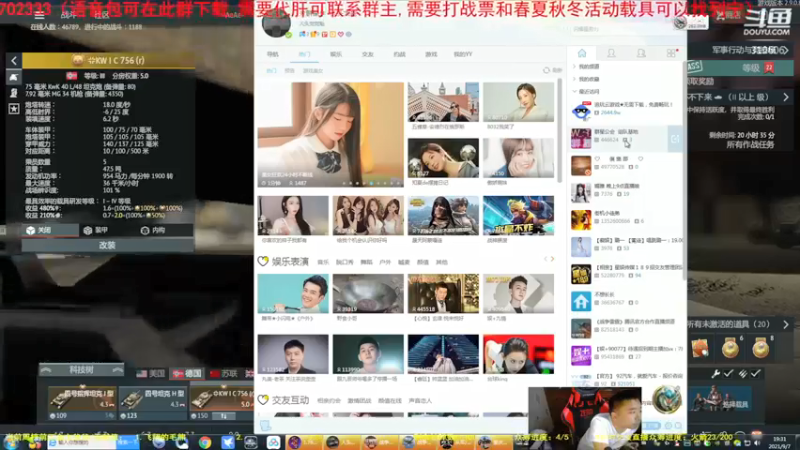Viewport: 800px width, 450px height.
Task: Select the 关闭 view mode in the tank panel
Action: 49,230
